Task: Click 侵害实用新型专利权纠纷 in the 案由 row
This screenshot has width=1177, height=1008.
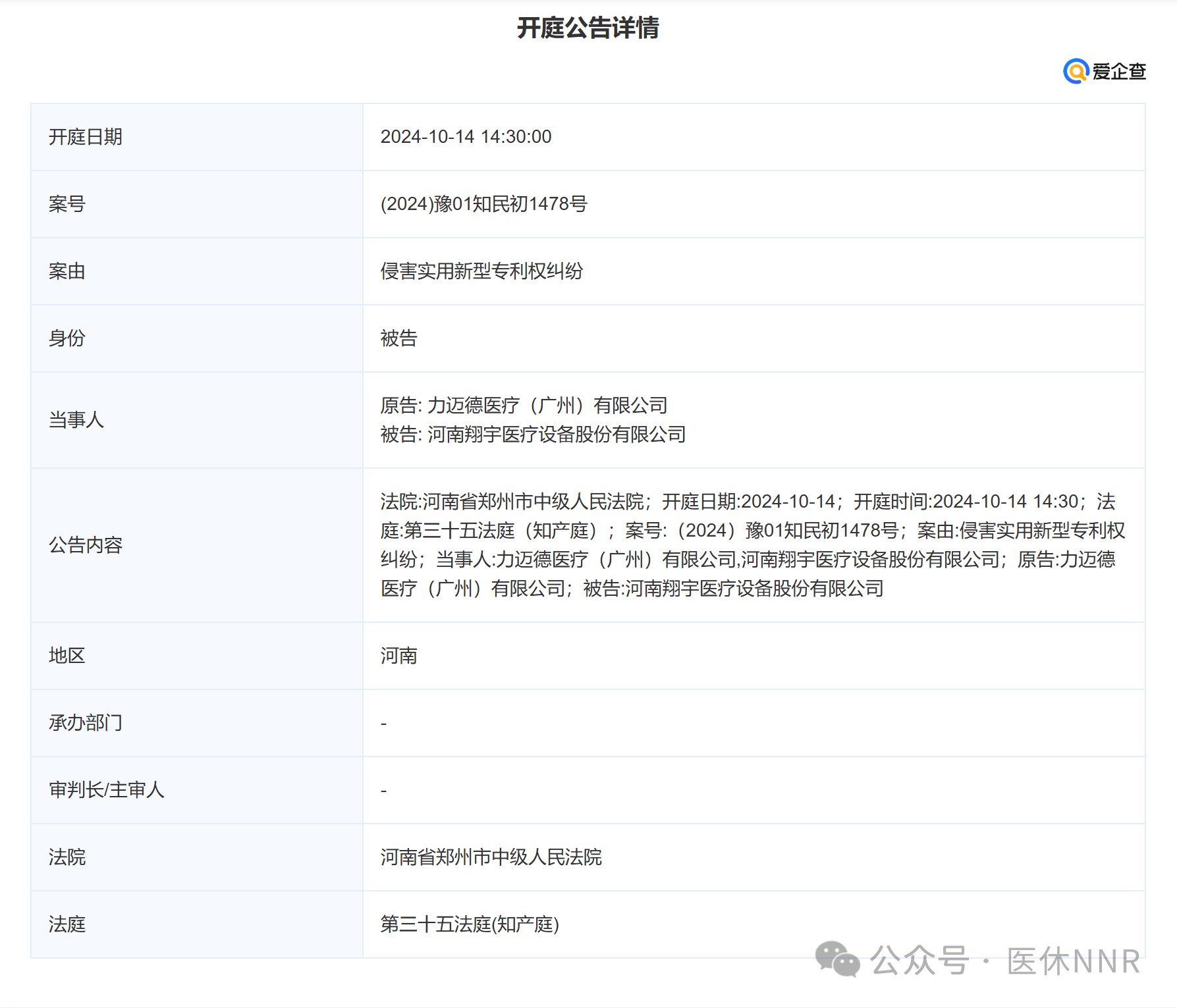Action: tap(481, 271)
